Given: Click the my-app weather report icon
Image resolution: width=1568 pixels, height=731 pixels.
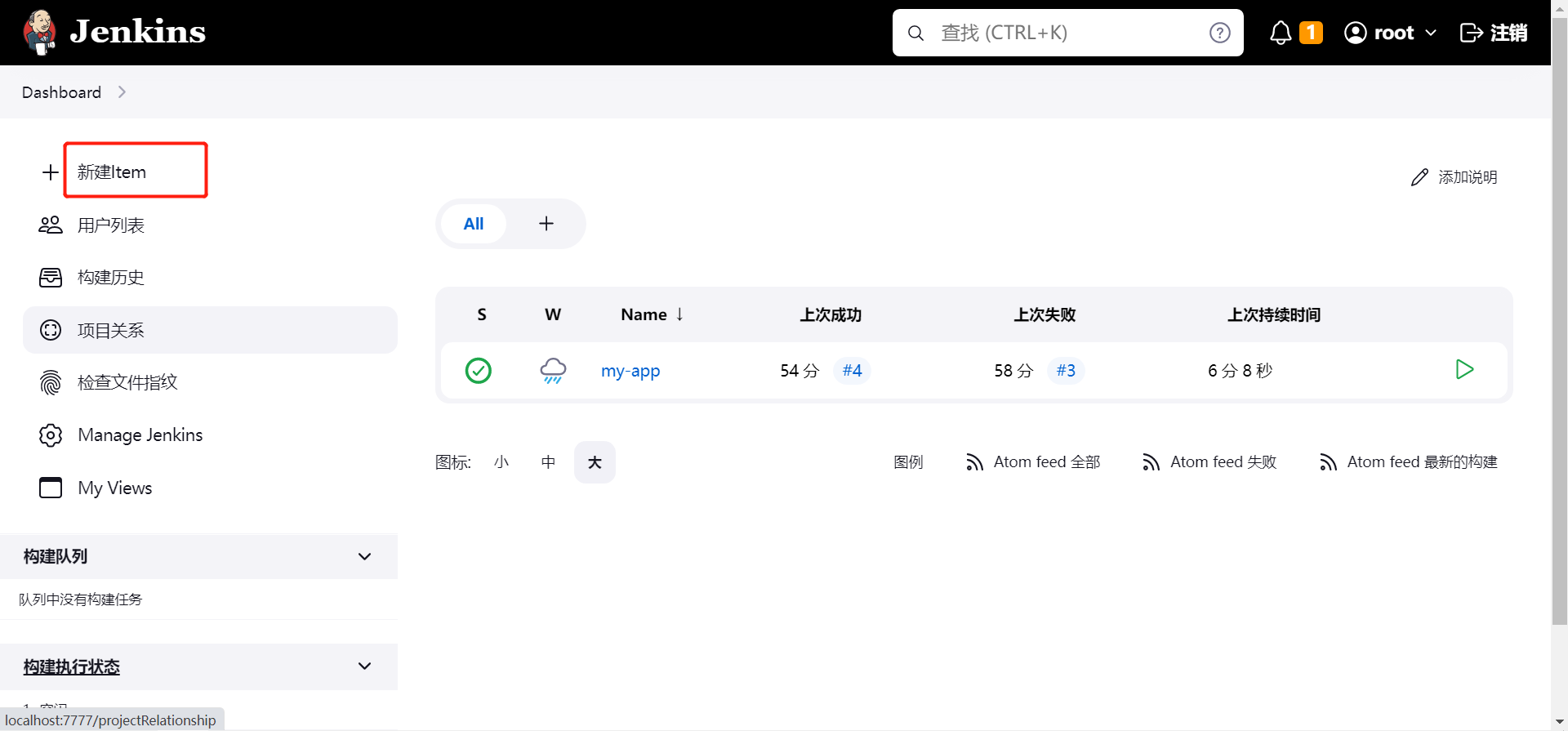Looking at the screenshot, I should point(553,370).
